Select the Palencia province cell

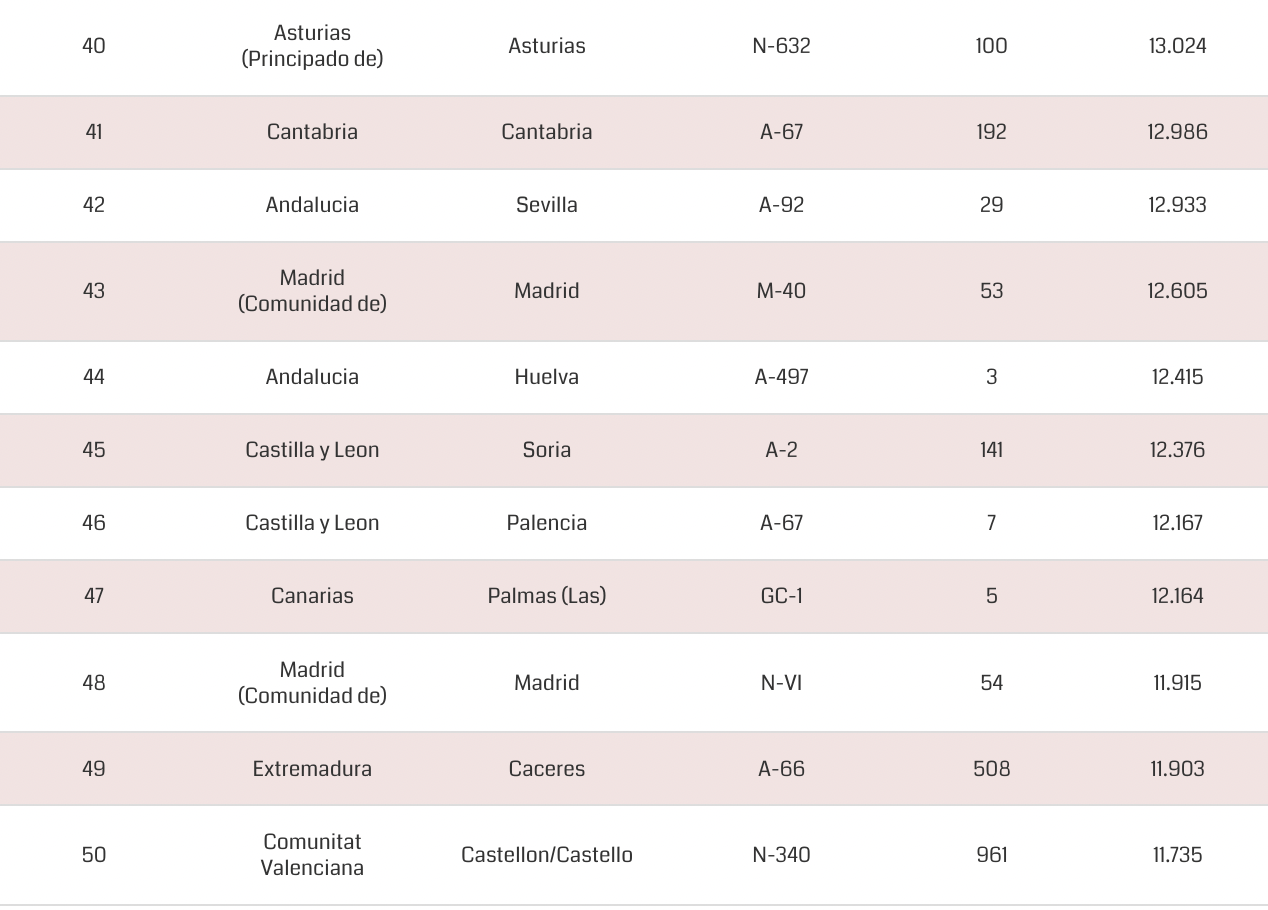click(x=546, y=523)
